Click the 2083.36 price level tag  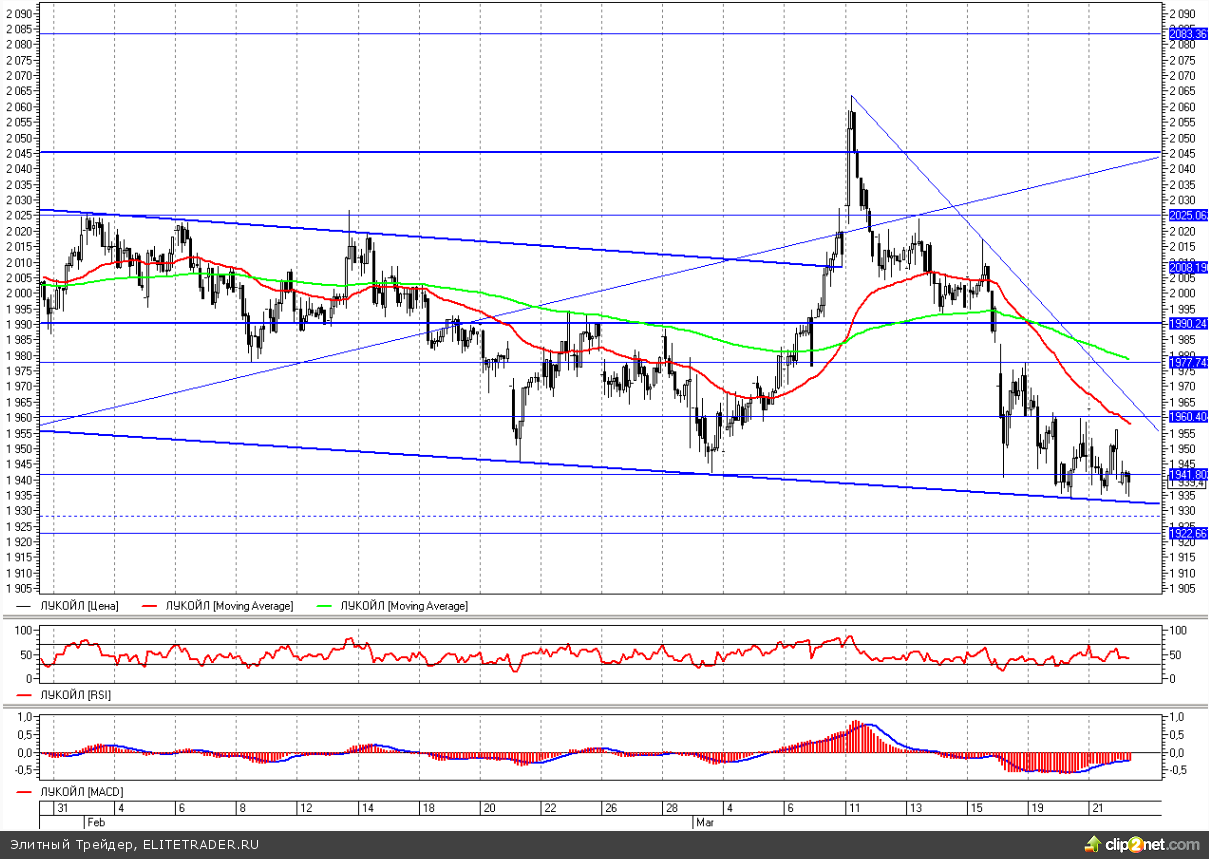[x=1187, y=34]
